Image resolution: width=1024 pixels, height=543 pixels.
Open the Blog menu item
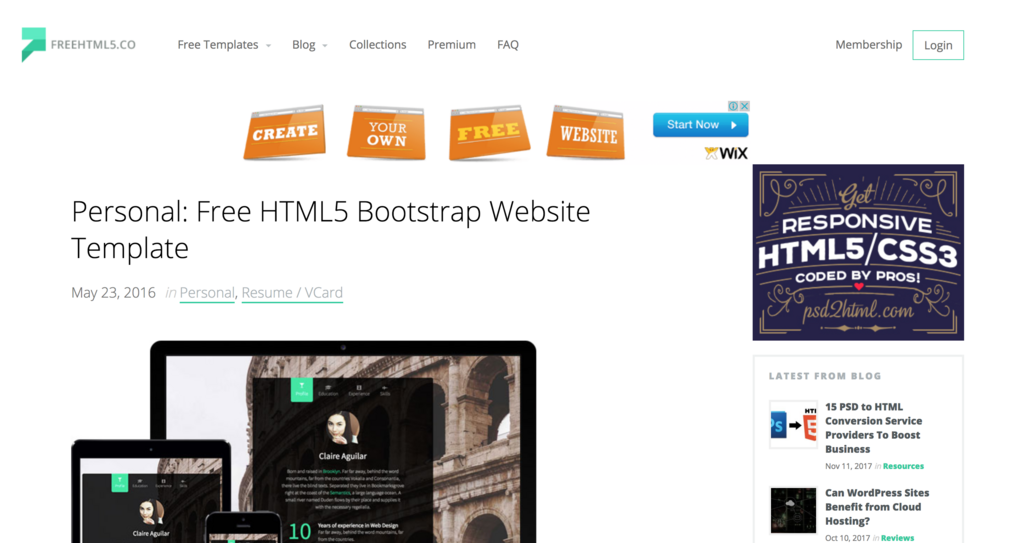coord(304,44)
